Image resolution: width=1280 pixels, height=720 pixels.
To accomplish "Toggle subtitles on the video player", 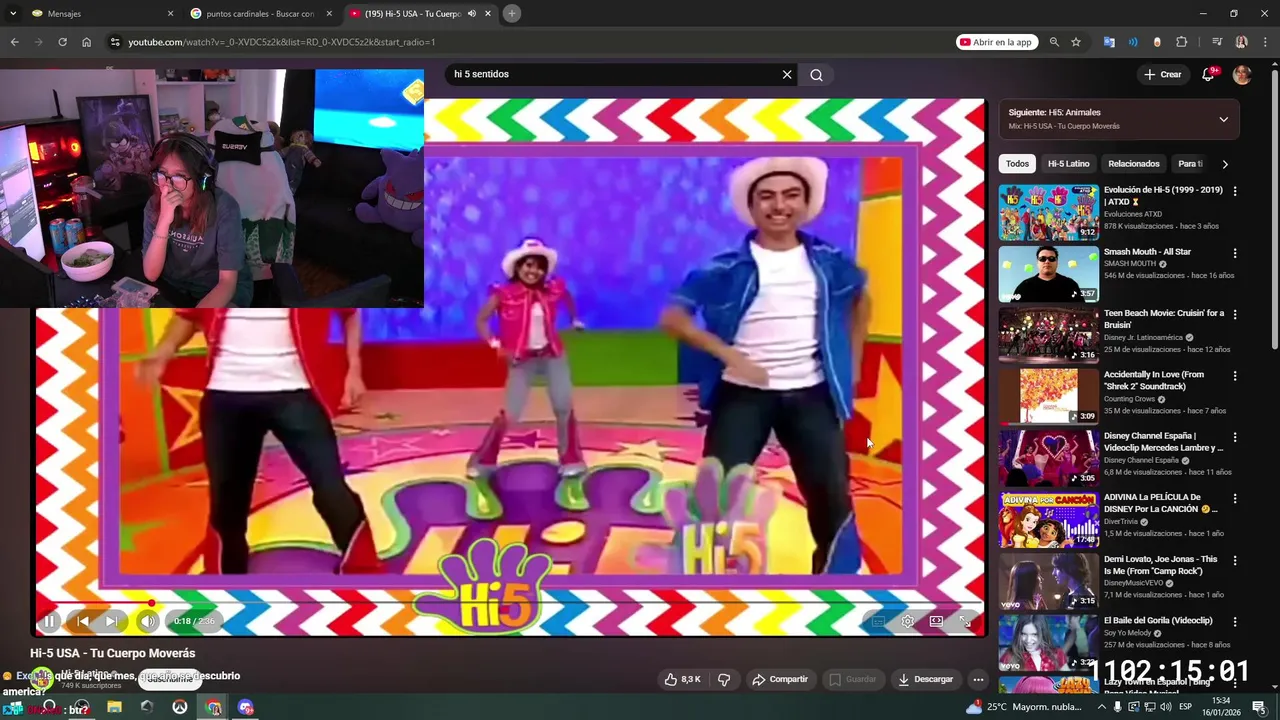I will [878, 621].
